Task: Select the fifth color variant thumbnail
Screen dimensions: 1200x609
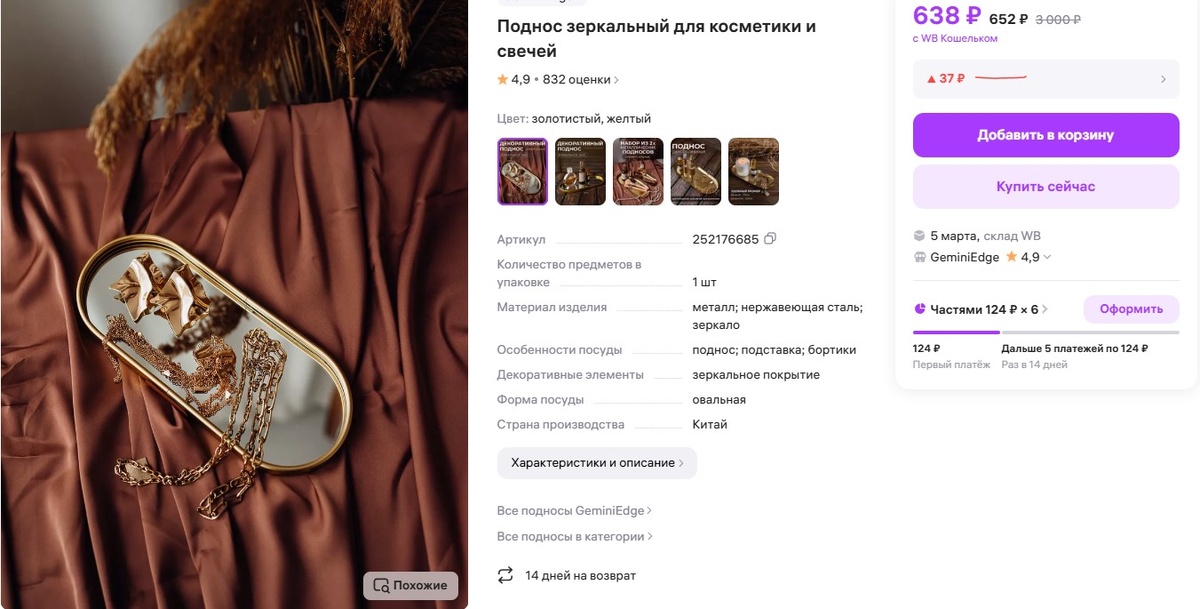Action: (754, 171)
